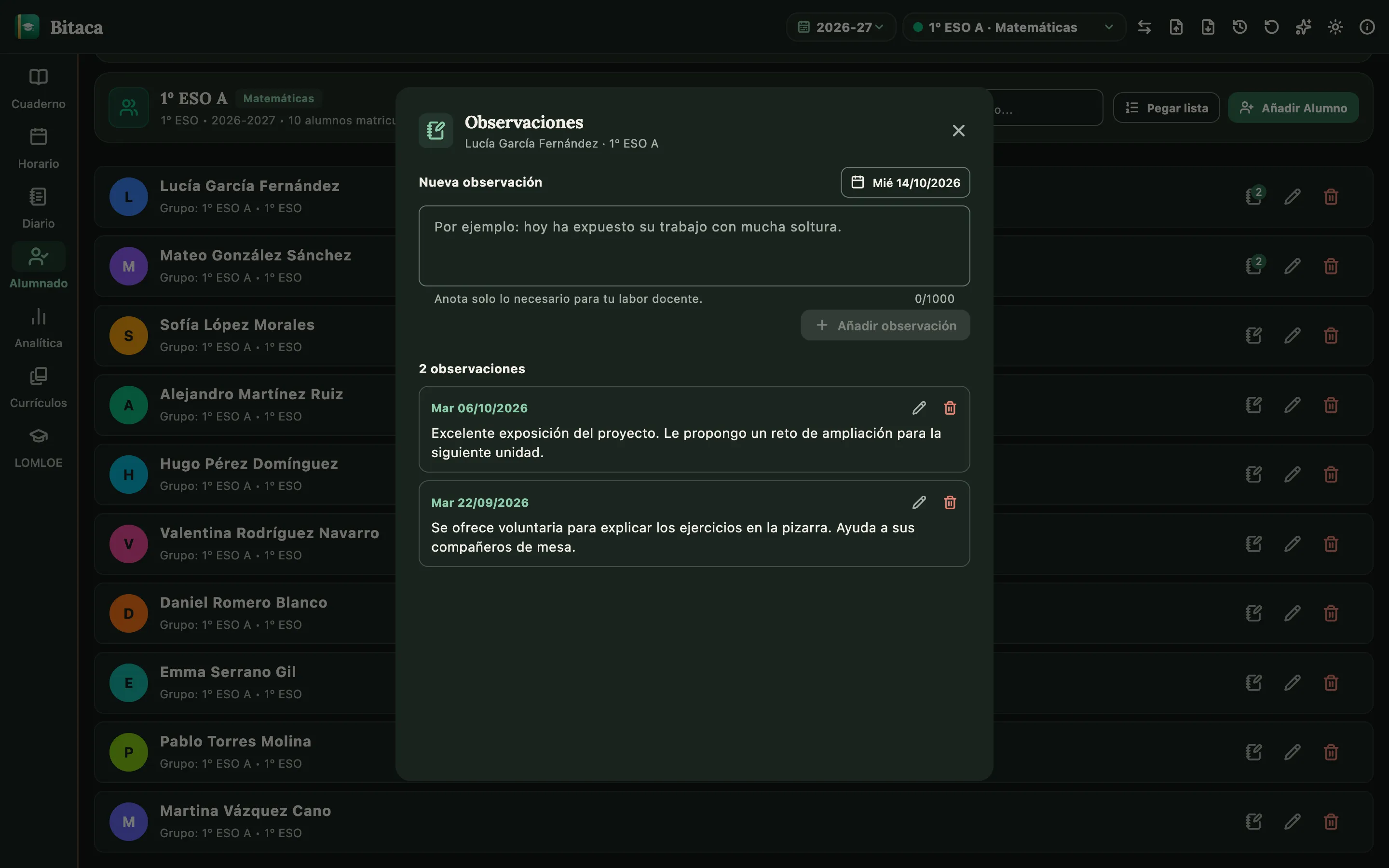Click the sparkles icon in top bar
The width and height of the screenshot is (1389, 868).
click(x=1304, y=27)
